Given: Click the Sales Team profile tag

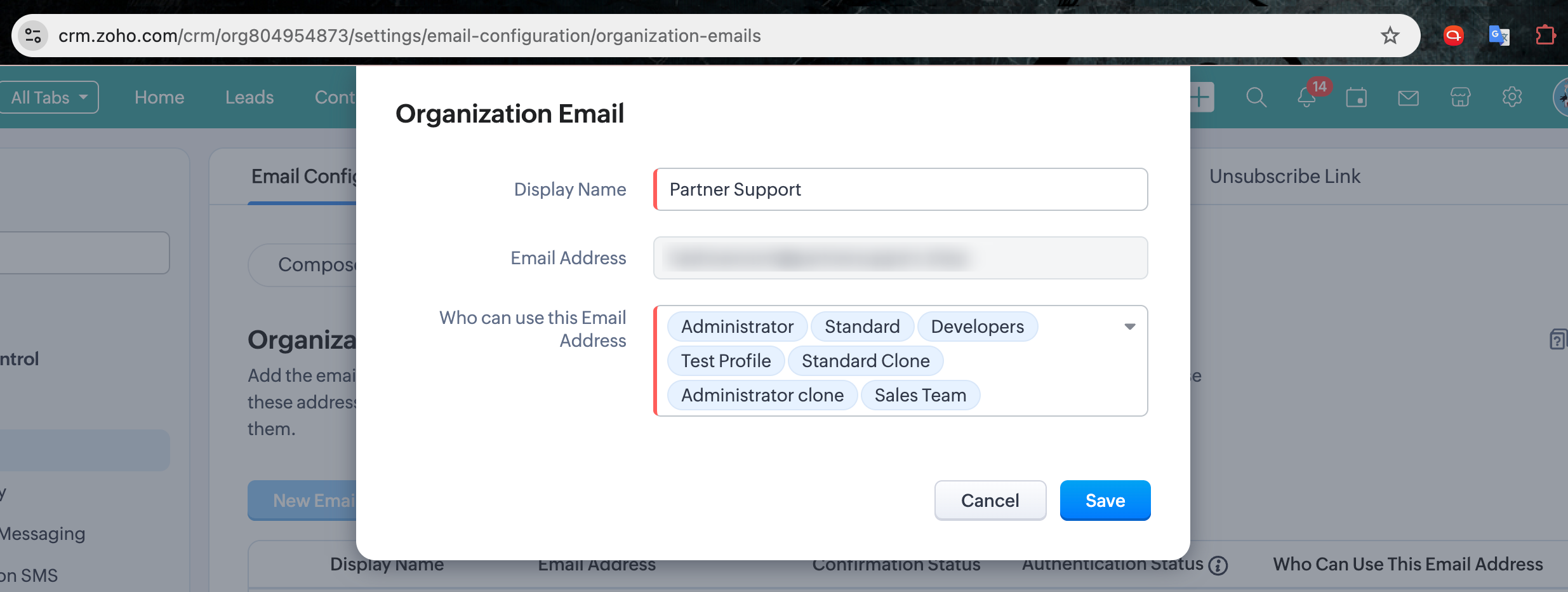Looking at the screenshot, I should pyautogui.click(x=920, y=395).
